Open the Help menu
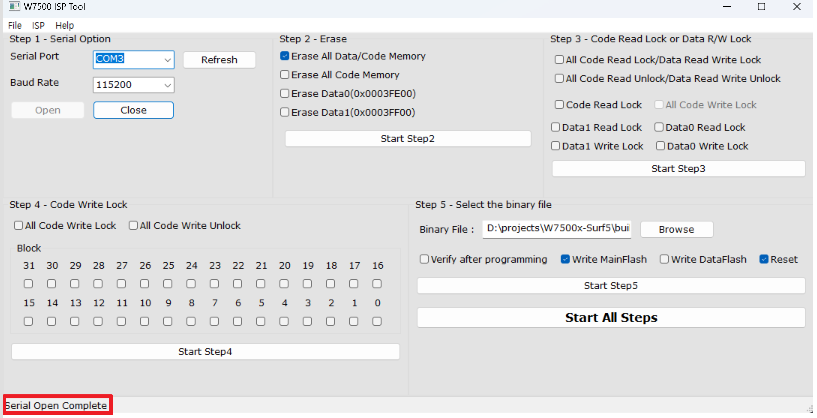This screenshot has width=817, height=418. [65, 26]
